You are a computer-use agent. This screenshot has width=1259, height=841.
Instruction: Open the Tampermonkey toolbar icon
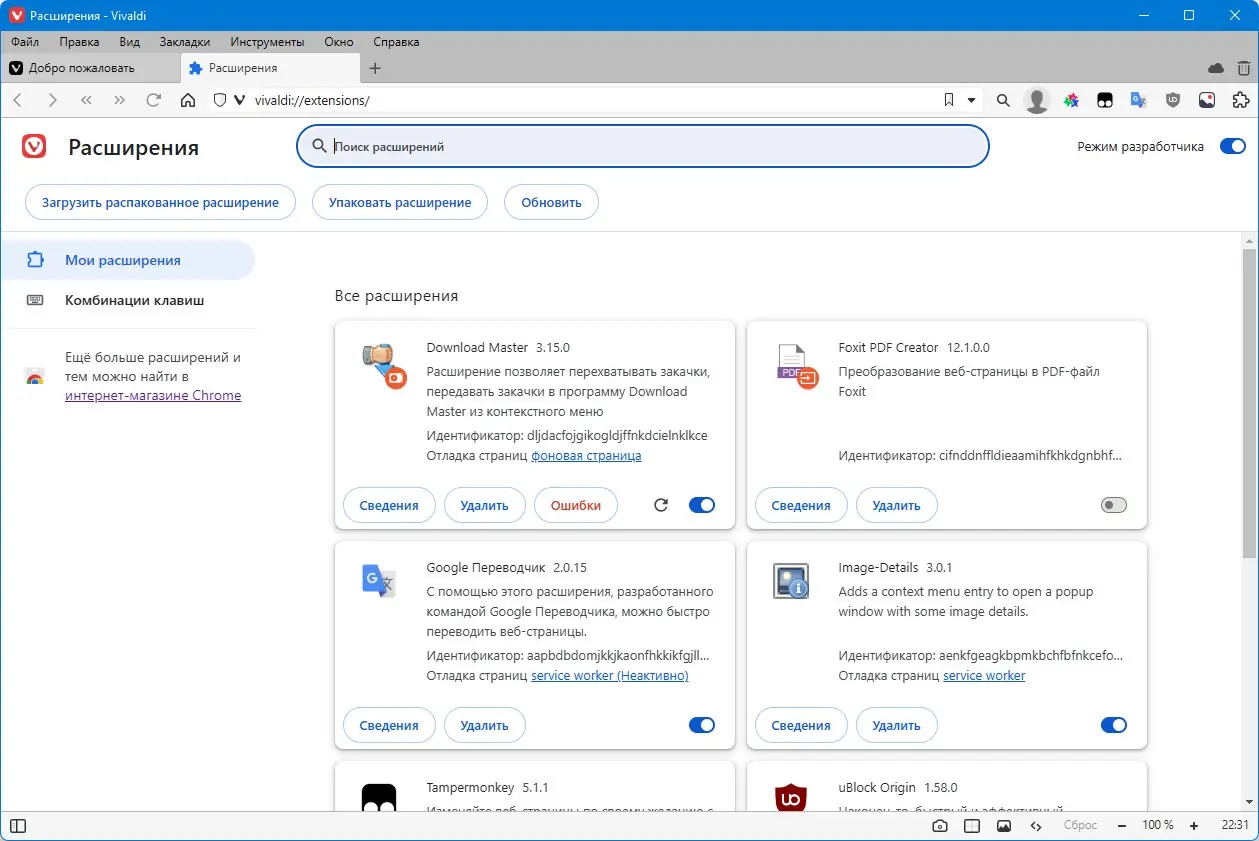tap(1105, 100)
